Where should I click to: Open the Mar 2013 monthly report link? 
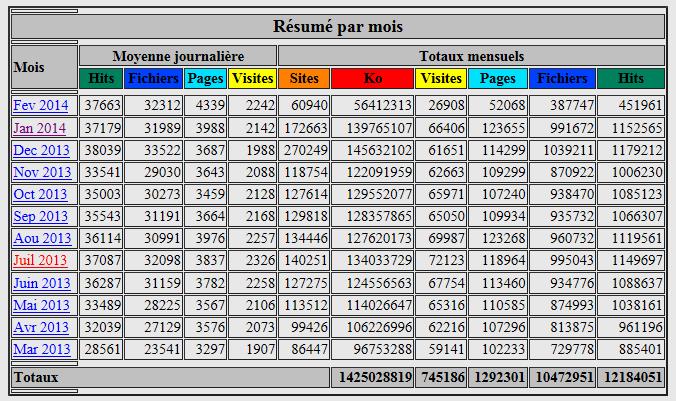tap(42, 349)
